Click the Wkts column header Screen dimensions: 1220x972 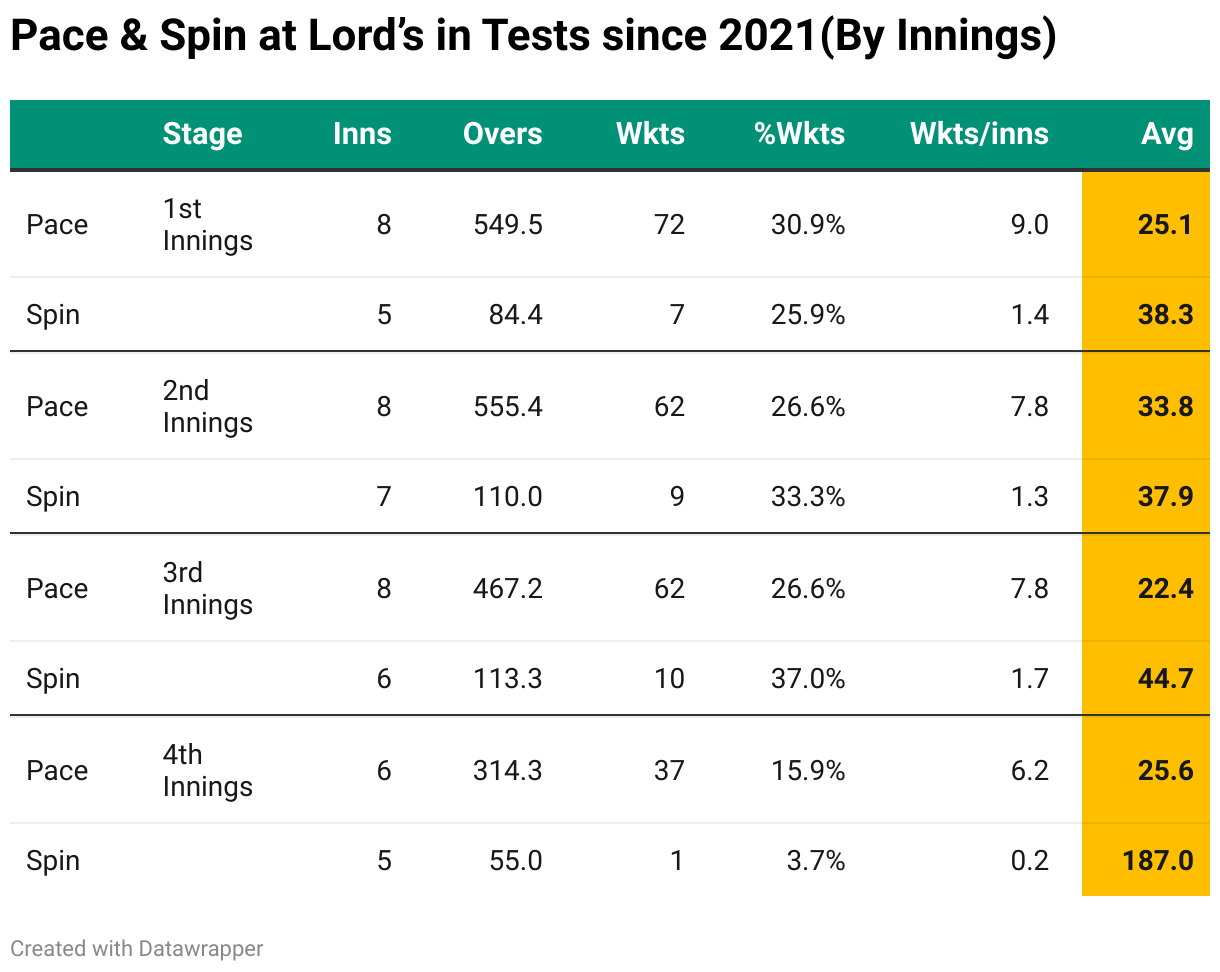click(x=650, y=134)
